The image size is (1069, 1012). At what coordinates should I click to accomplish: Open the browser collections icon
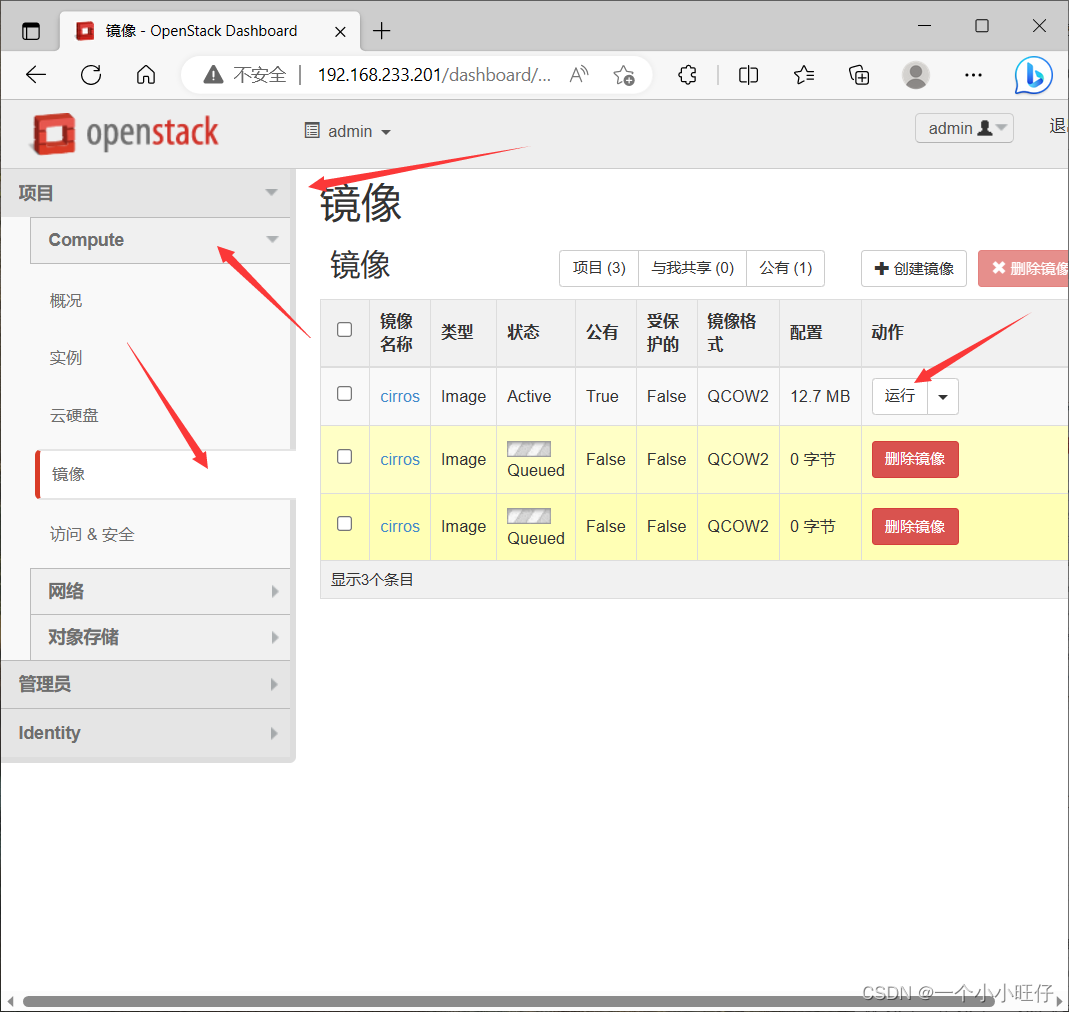point(859,75)
